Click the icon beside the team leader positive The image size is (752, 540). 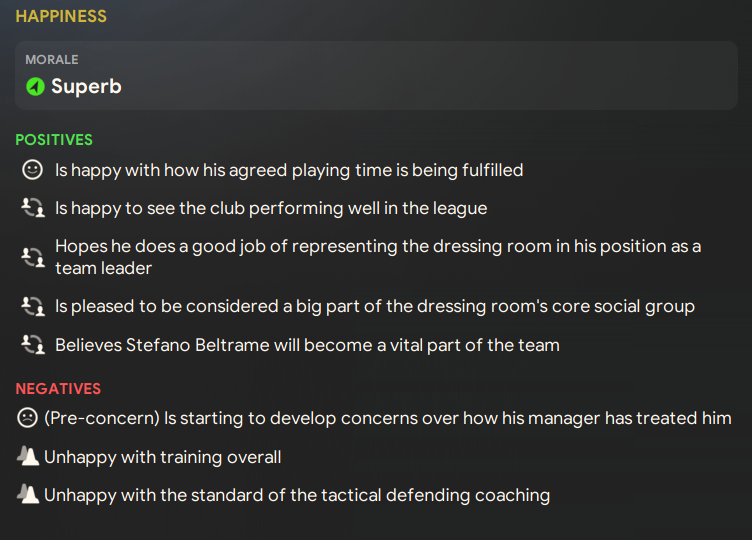point(32,257)
